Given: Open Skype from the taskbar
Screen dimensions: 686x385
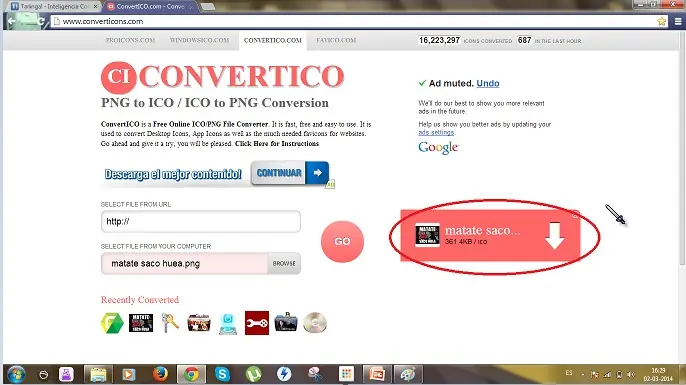Looking at the screenshot, I should point(222,374).
